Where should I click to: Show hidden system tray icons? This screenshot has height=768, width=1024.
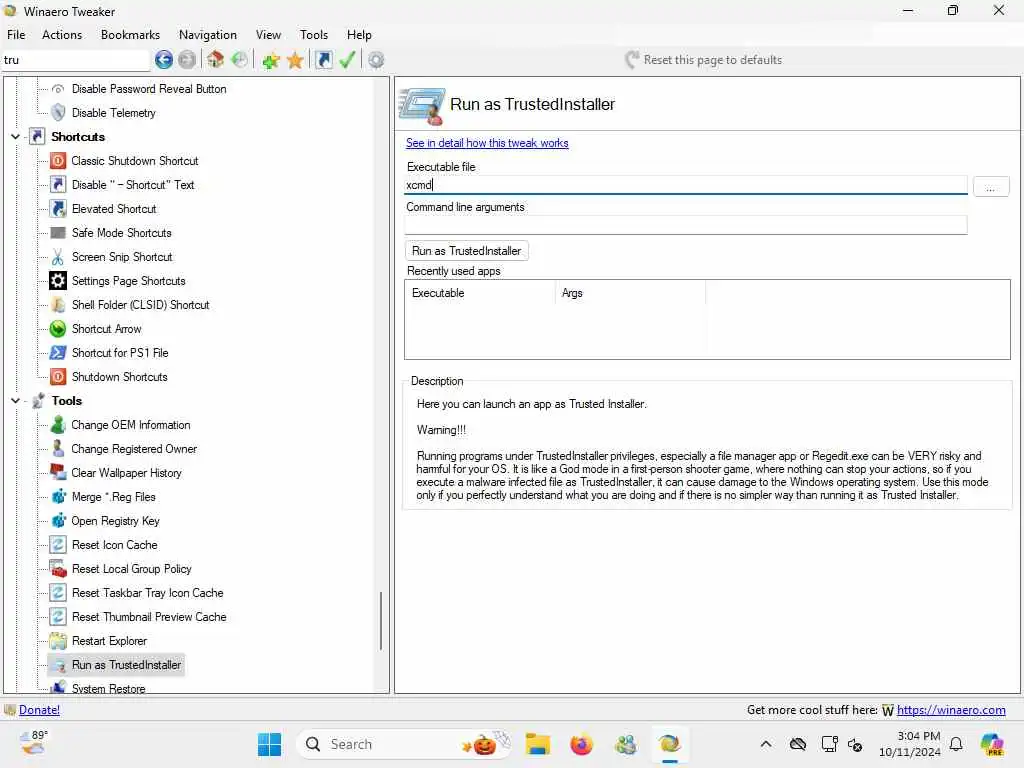coord(766,744)
